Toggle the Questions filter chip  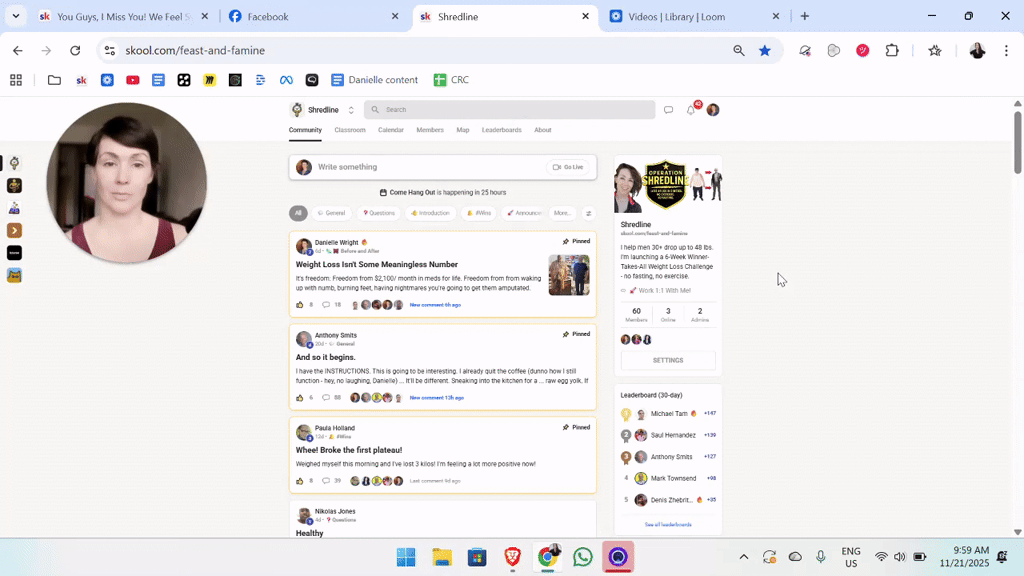[x=378, y=213]
